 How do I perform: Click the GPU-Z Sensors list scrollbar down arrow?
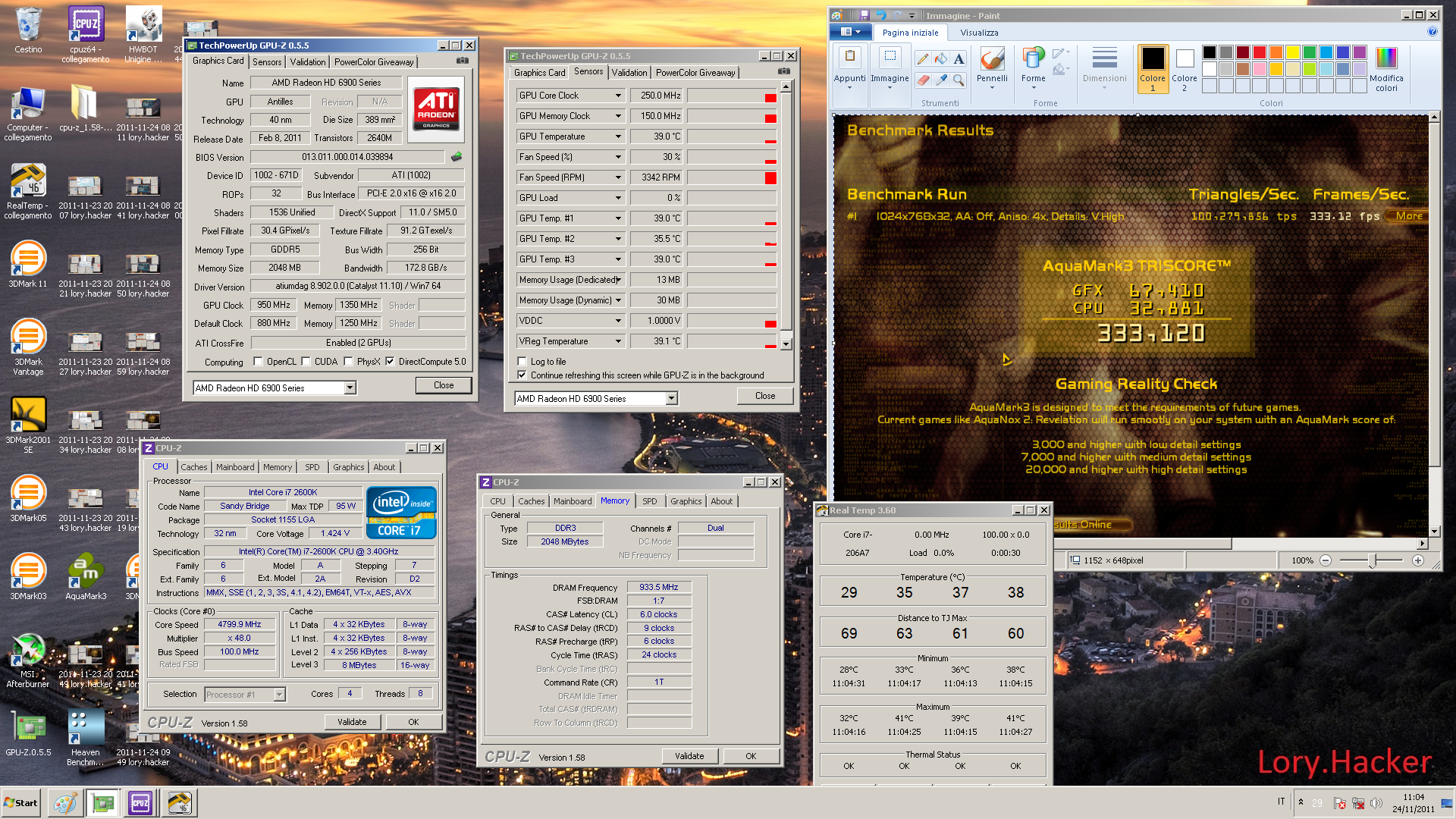(x=786, y=344)
